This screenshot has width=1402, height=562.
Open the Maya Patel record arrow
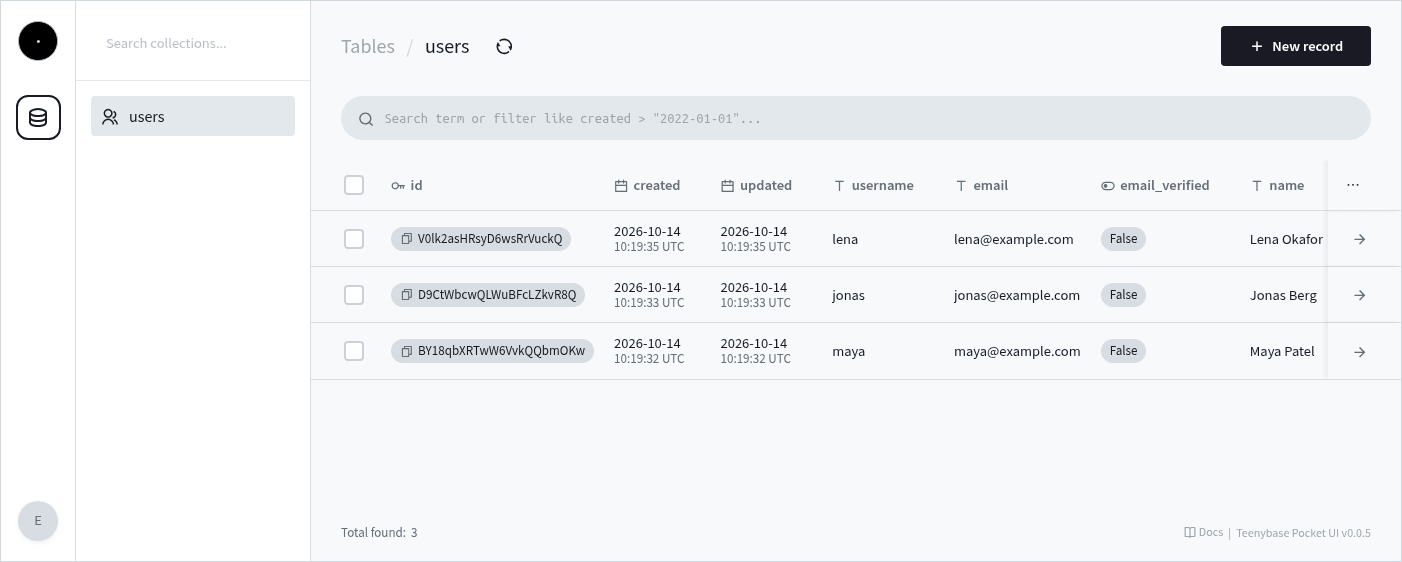click(1359, 351)
